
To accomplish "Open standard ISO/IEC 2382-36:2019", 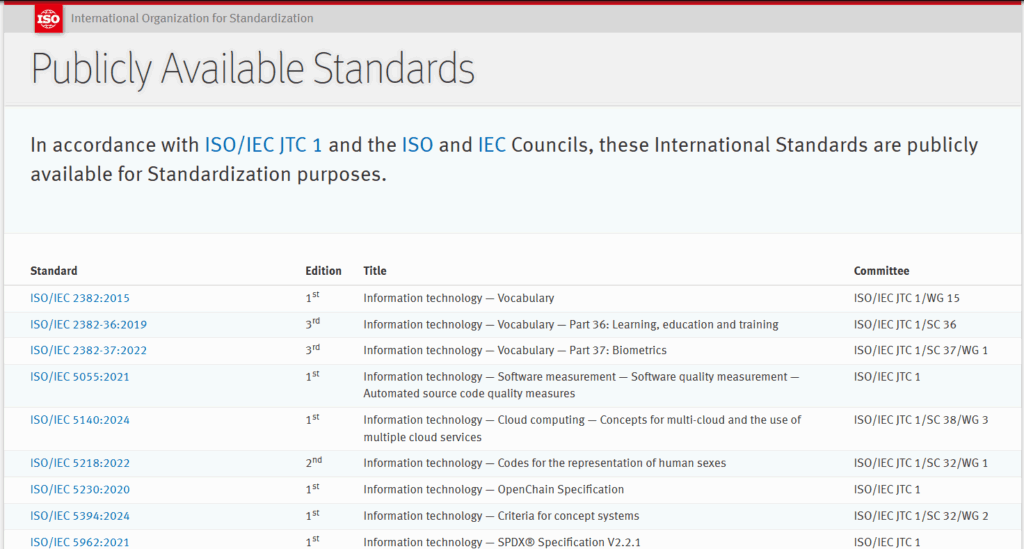I will click(x=88, y=324).
